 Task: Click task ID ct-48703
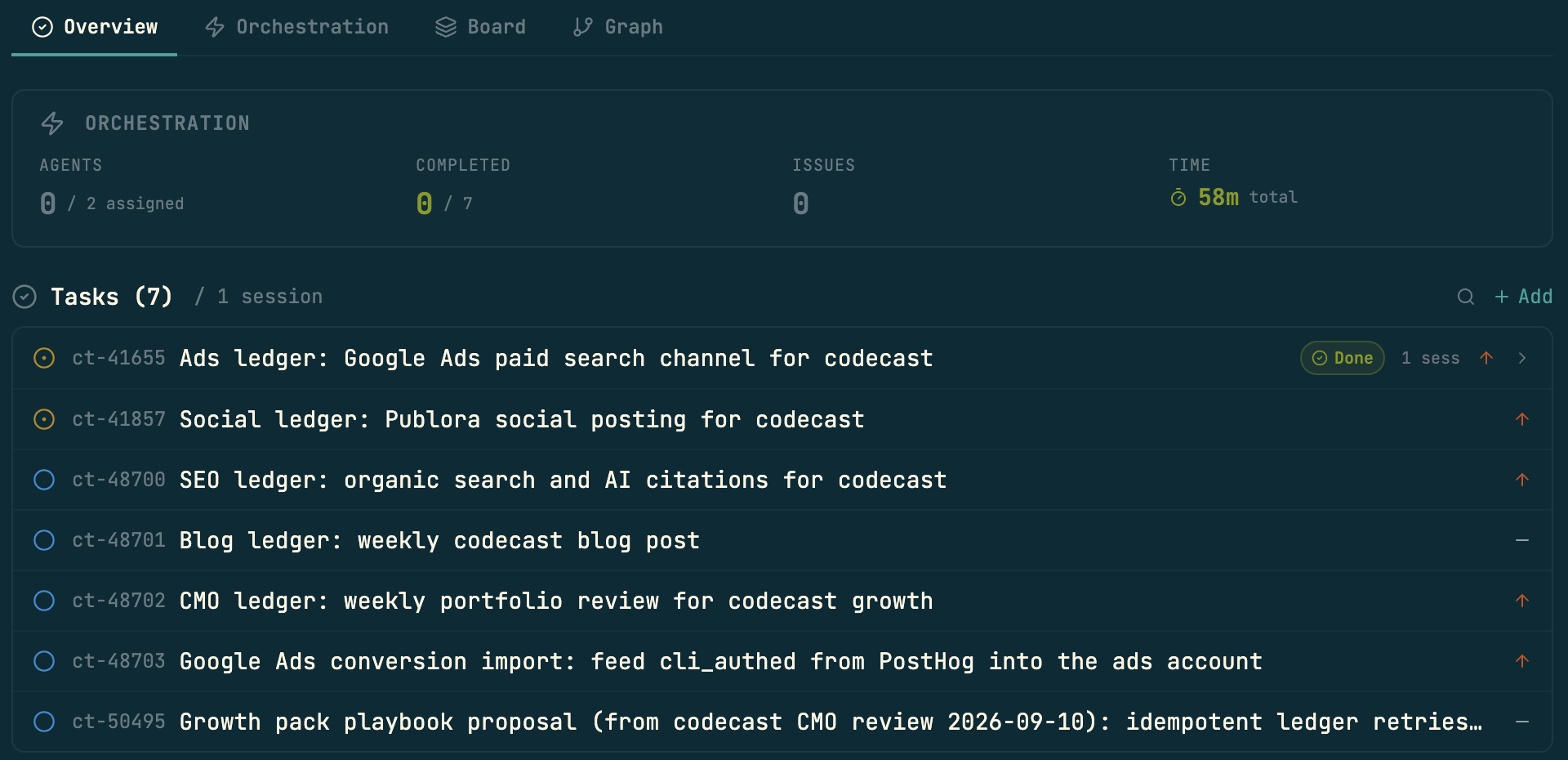pyautogui.click(x=118, y=661)
